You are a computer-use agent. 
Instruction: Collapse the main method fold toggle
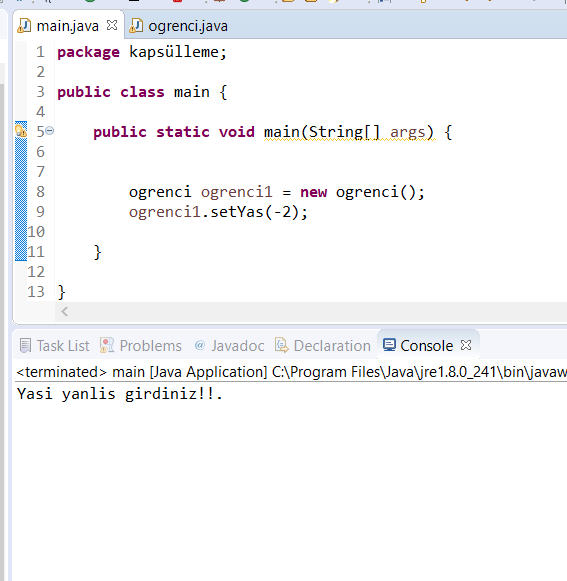(x=50, y=131)
